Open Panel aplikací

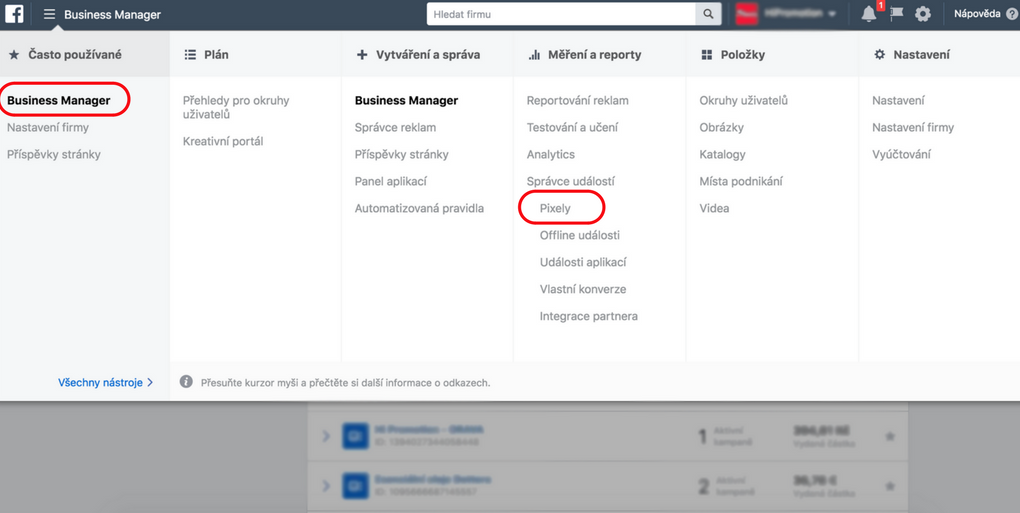[391, 181]
